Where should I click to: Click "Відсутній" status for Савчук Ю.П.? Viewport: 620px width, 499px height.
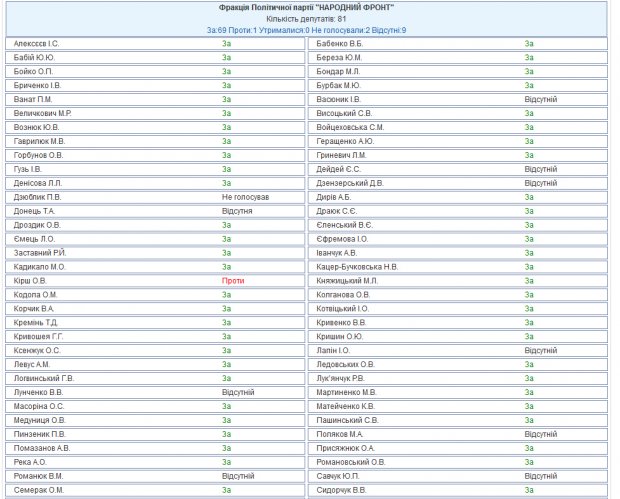[x=540, y=476]
